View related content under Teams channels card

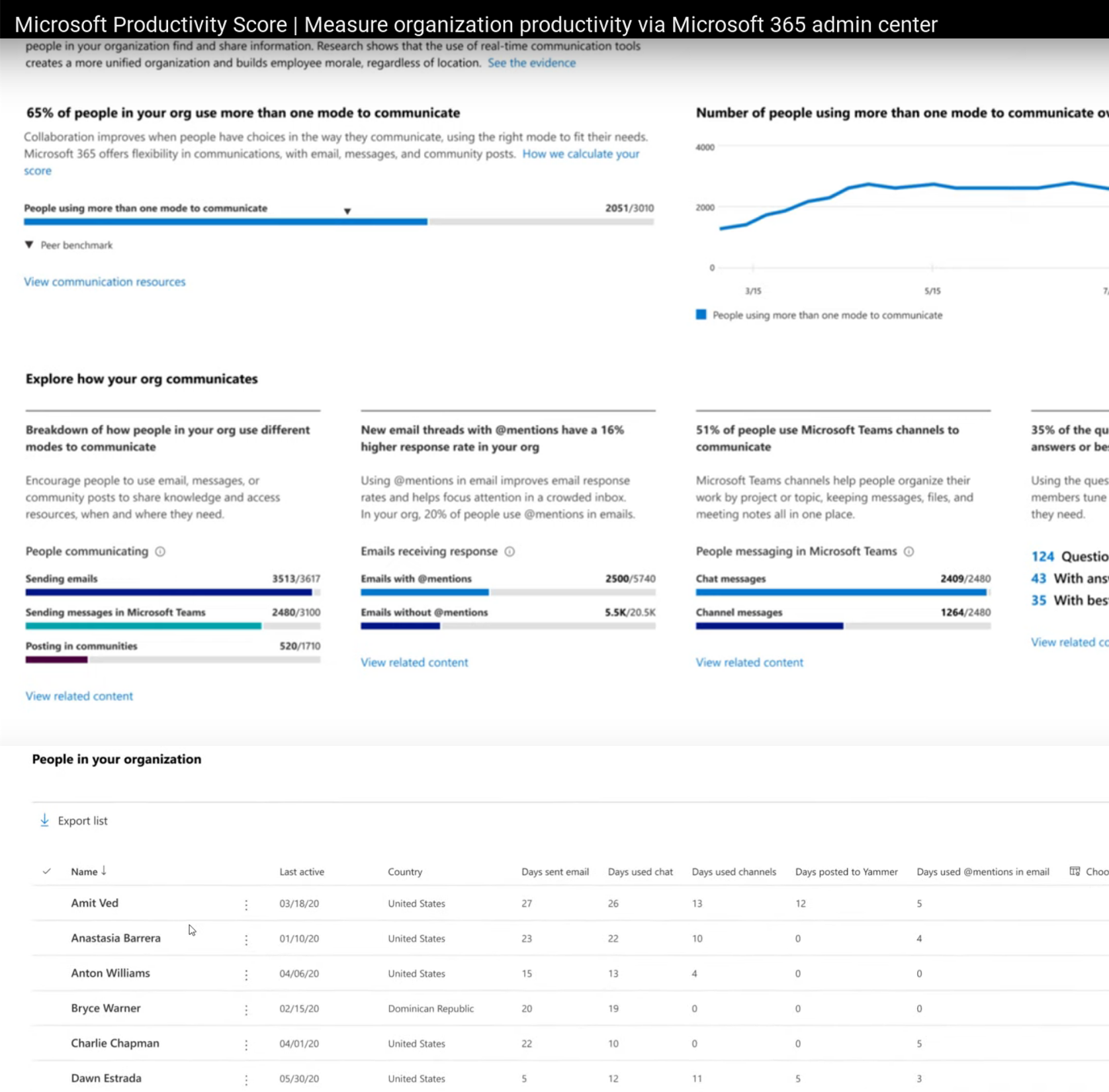click(x=749, y=662)
